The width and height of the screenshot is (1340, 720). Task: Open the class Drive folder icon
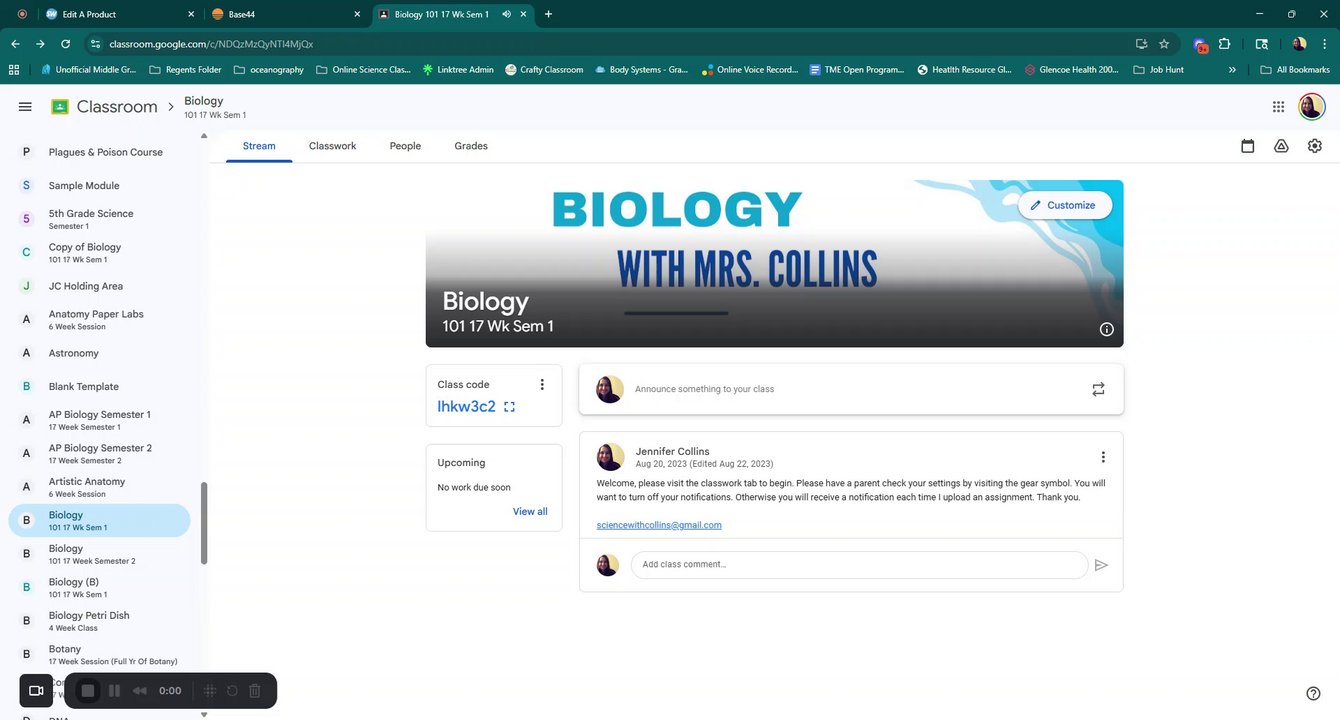1281,146
